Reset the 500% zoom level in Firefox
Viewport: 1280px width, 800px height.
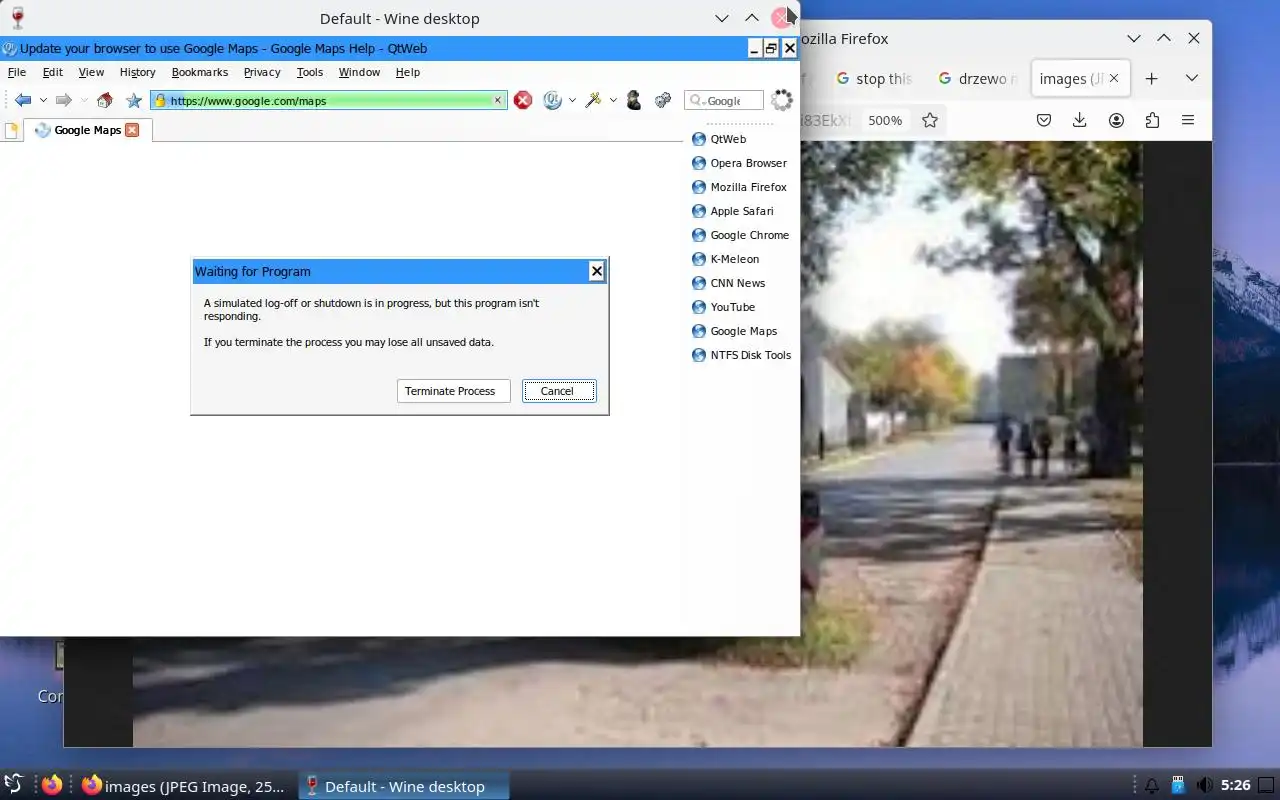coord(885,120)
